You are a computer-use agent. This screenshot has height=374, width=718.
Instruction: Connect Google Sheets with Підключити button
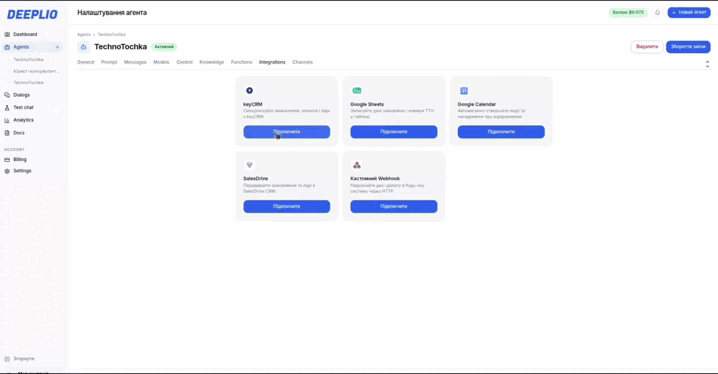[394, 132]
